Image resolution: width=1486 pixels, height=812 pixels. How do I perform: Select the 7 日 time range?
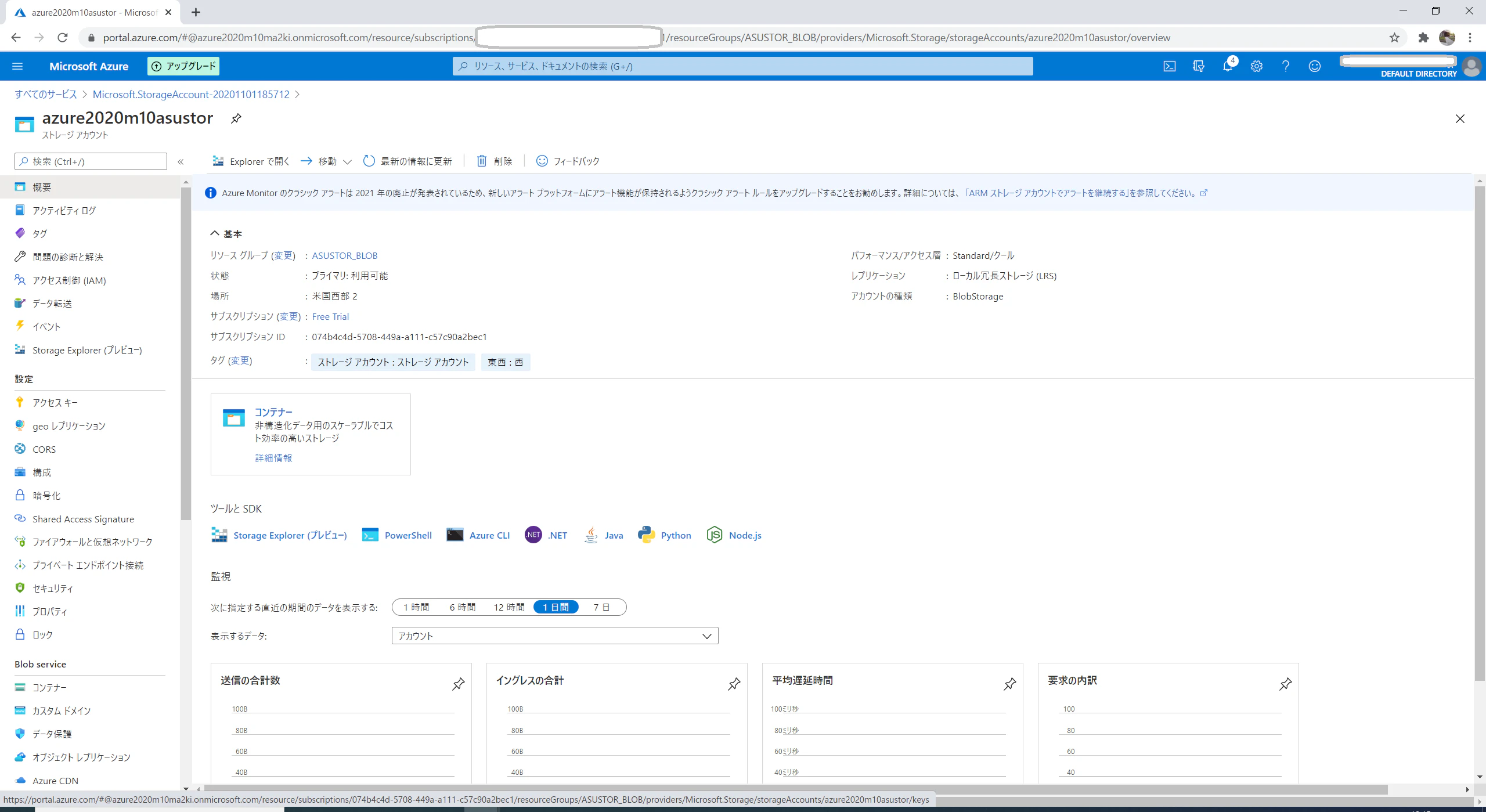click(x=601, y=607)
